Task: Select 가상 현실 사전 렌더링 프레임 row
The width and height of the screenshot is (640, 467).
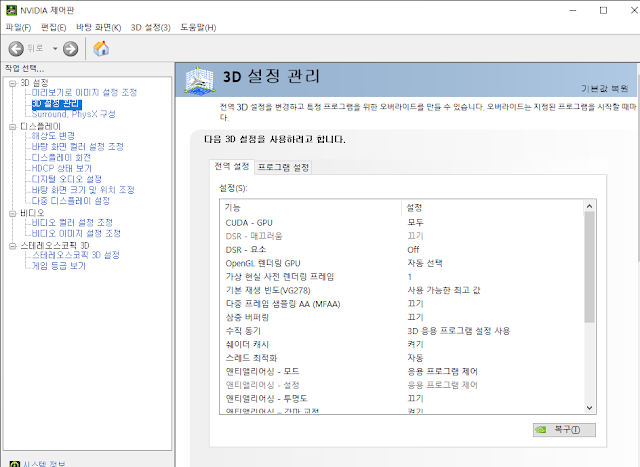Action: (402, 277)
